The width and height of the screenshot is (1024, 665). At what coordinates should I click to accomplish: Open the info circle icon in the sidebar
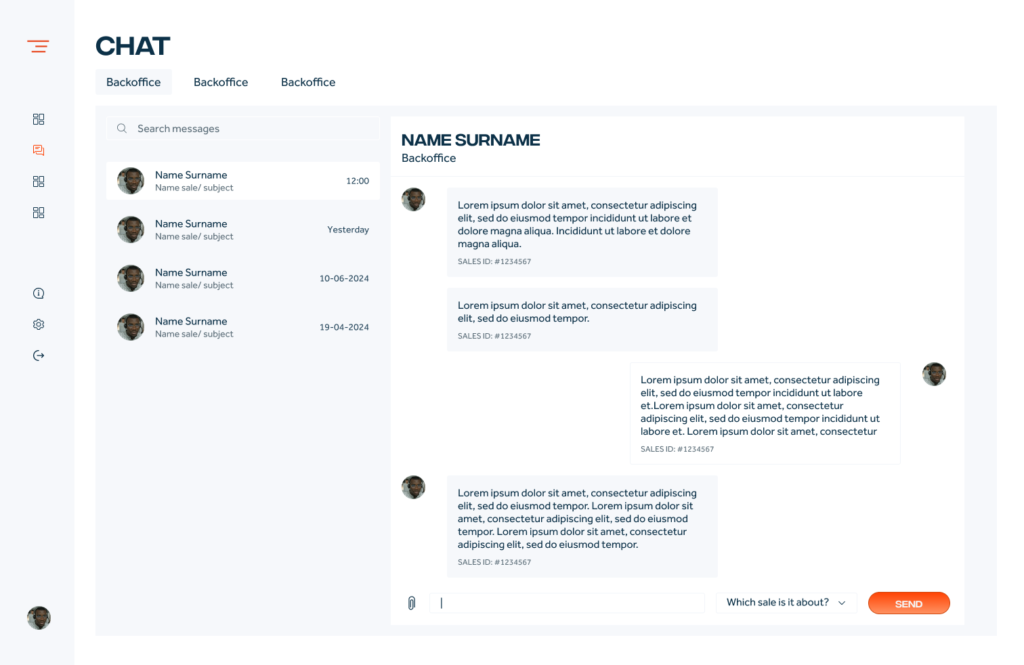(39, 293)
